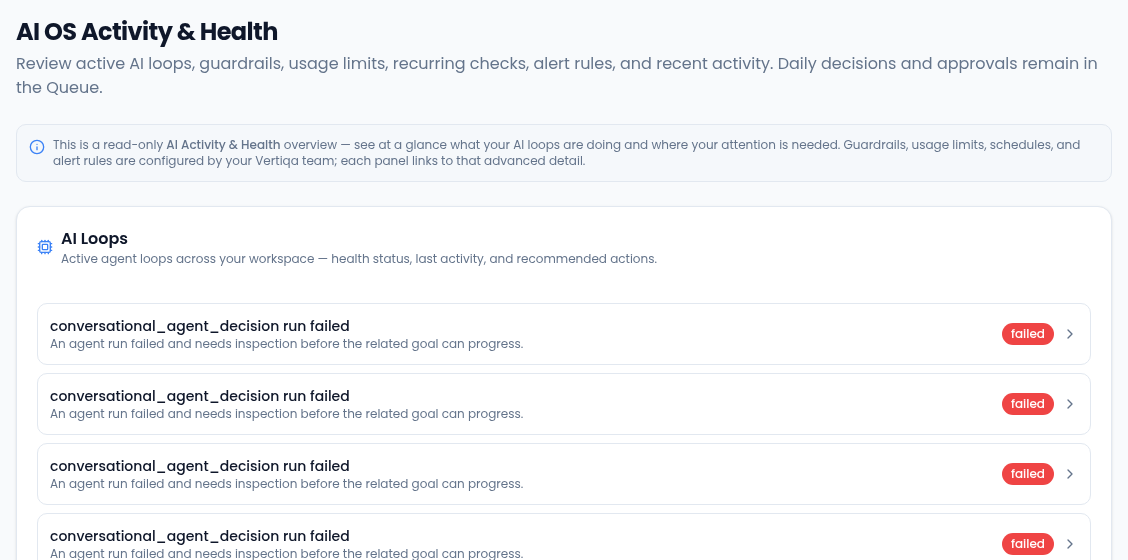This screenshot has width=1128, height=560.
Task: Click the 'Active agent loops across your workspace' description
Action: tap(359, 258)
